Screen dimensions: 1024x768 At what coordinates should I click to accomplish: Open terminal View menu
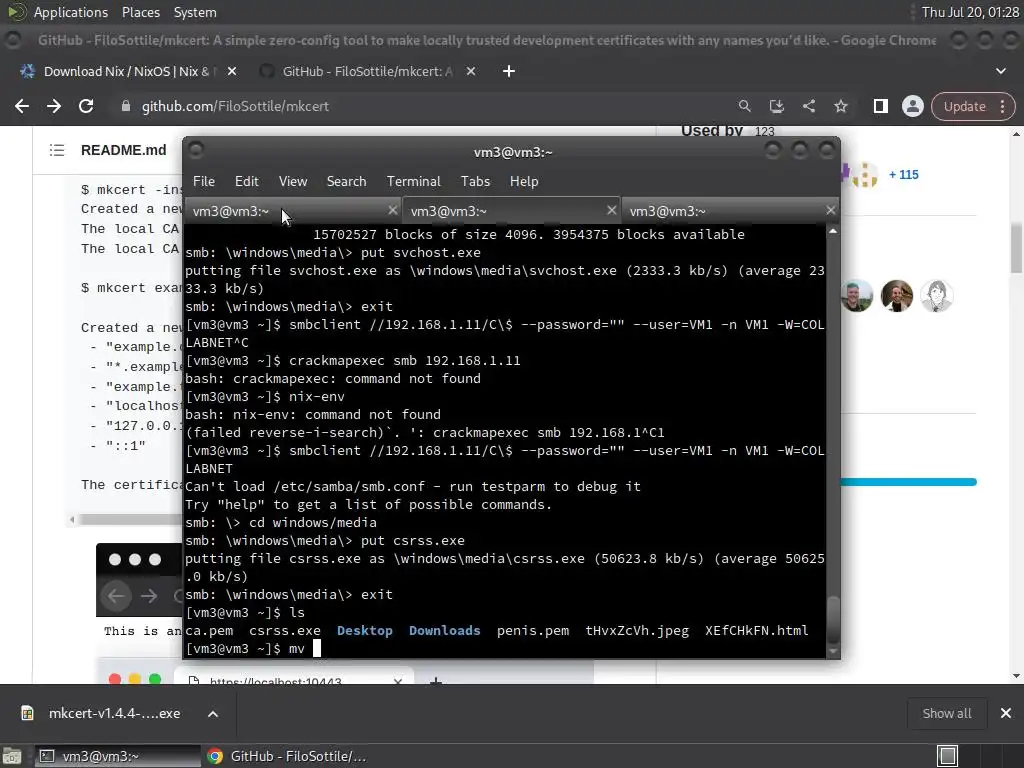(293, 182)
